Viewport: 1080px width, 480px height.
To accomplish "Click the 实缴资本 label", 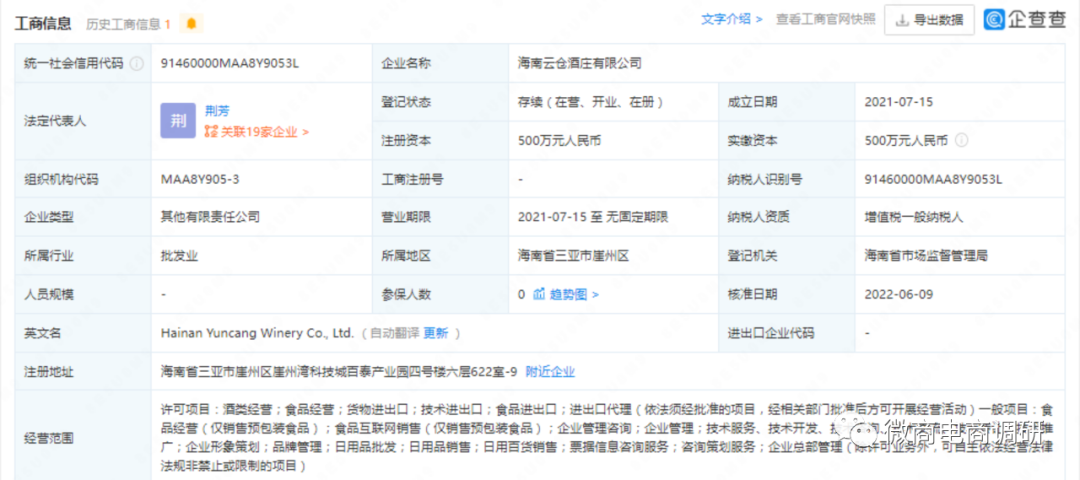I will point(753,140).
